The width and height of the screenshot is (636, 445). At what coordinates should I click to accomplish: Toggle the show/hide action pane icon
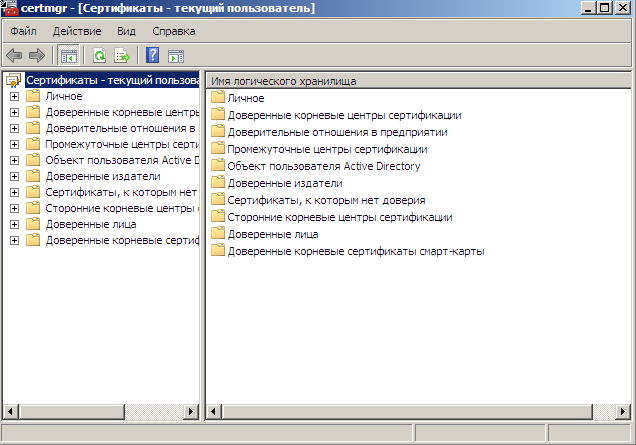(176, 56)
